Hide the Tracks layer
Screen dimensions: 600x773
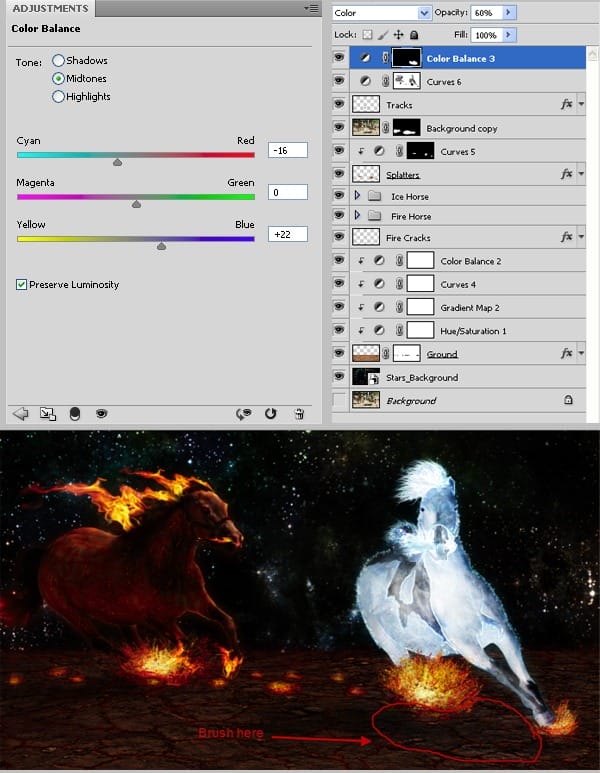(339, 104)
